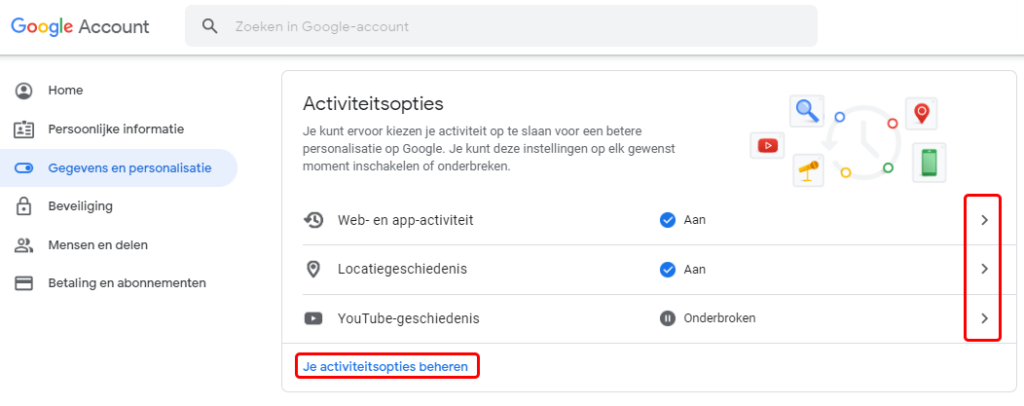This screenshot has width=1024, height=406.
Task: Expand the YouTube-geschiedenis chevron arrow
Action: click(984, 319)
